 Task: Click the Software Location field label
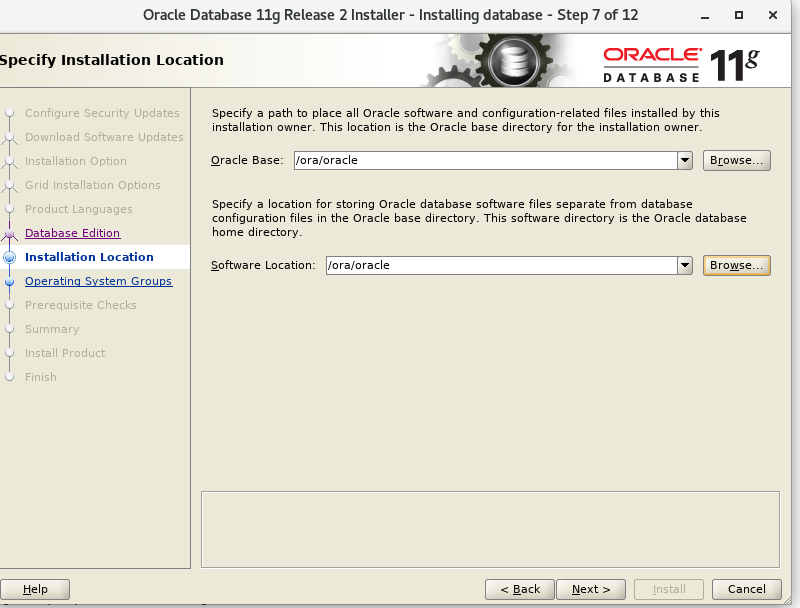pyautogui.click(x=263, y=265)
